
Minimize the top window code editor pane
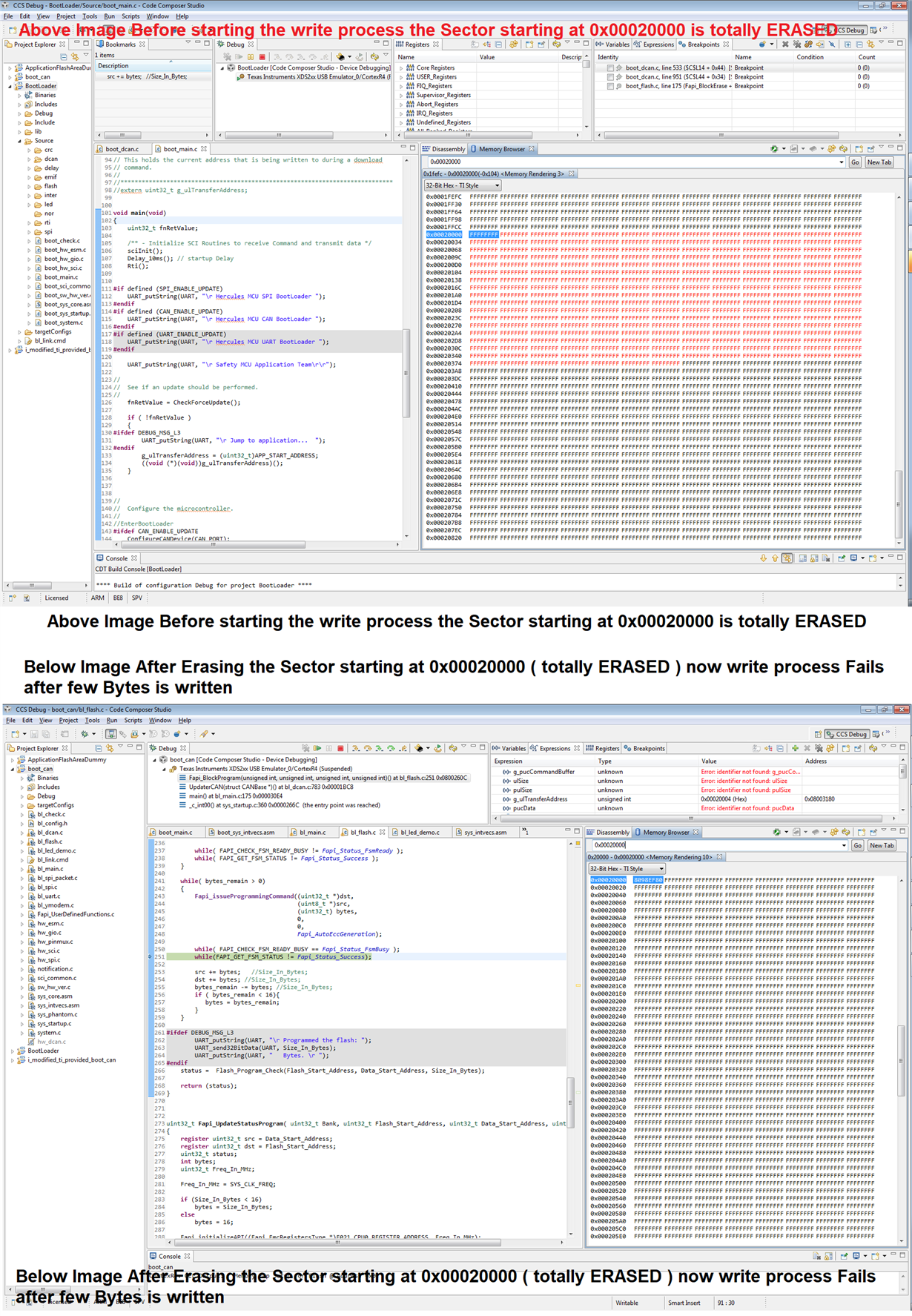pos(403,148)
